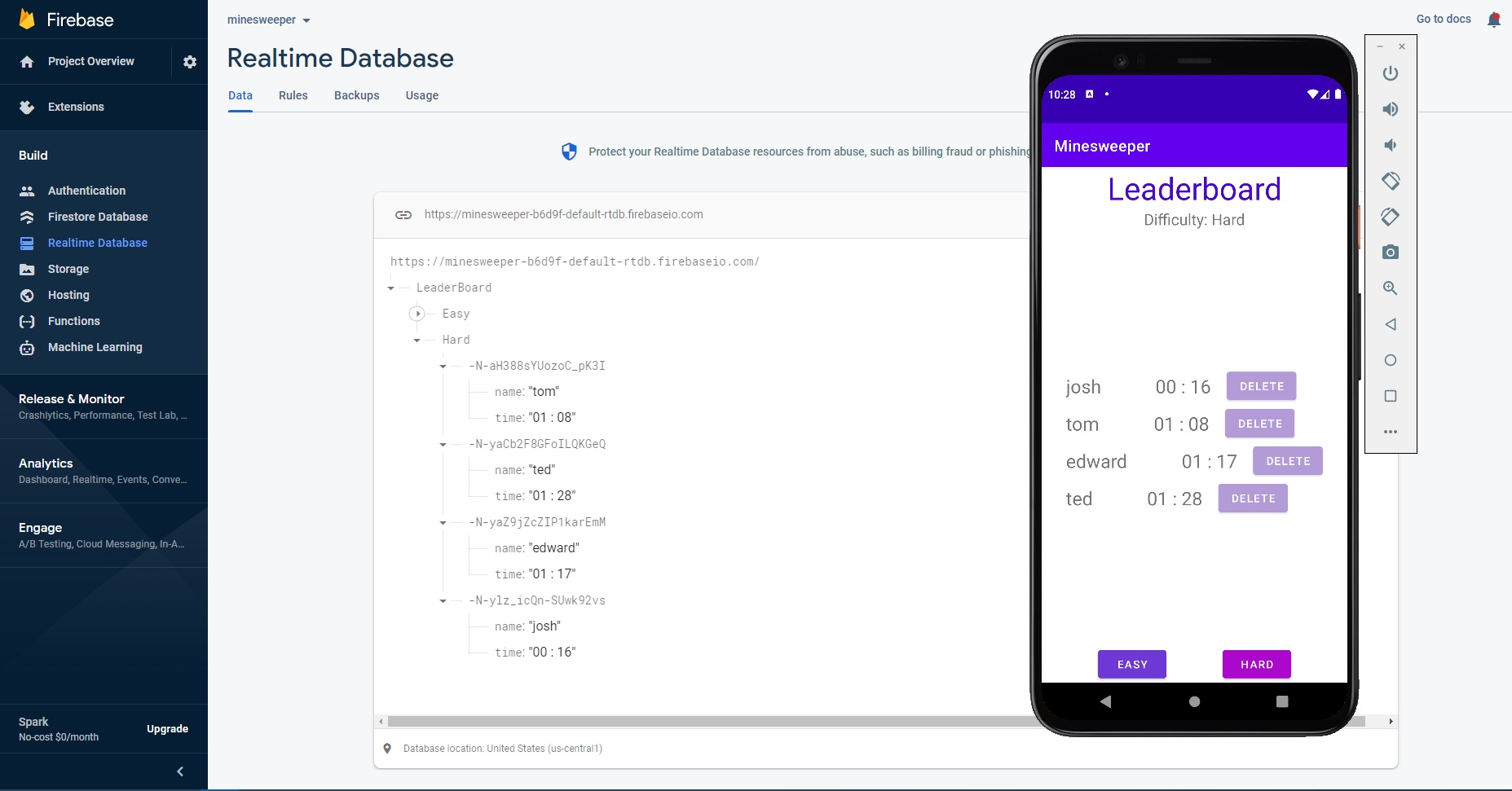Switch to the Backups tab
1512x791 pixels.
(x=357, y=95)
